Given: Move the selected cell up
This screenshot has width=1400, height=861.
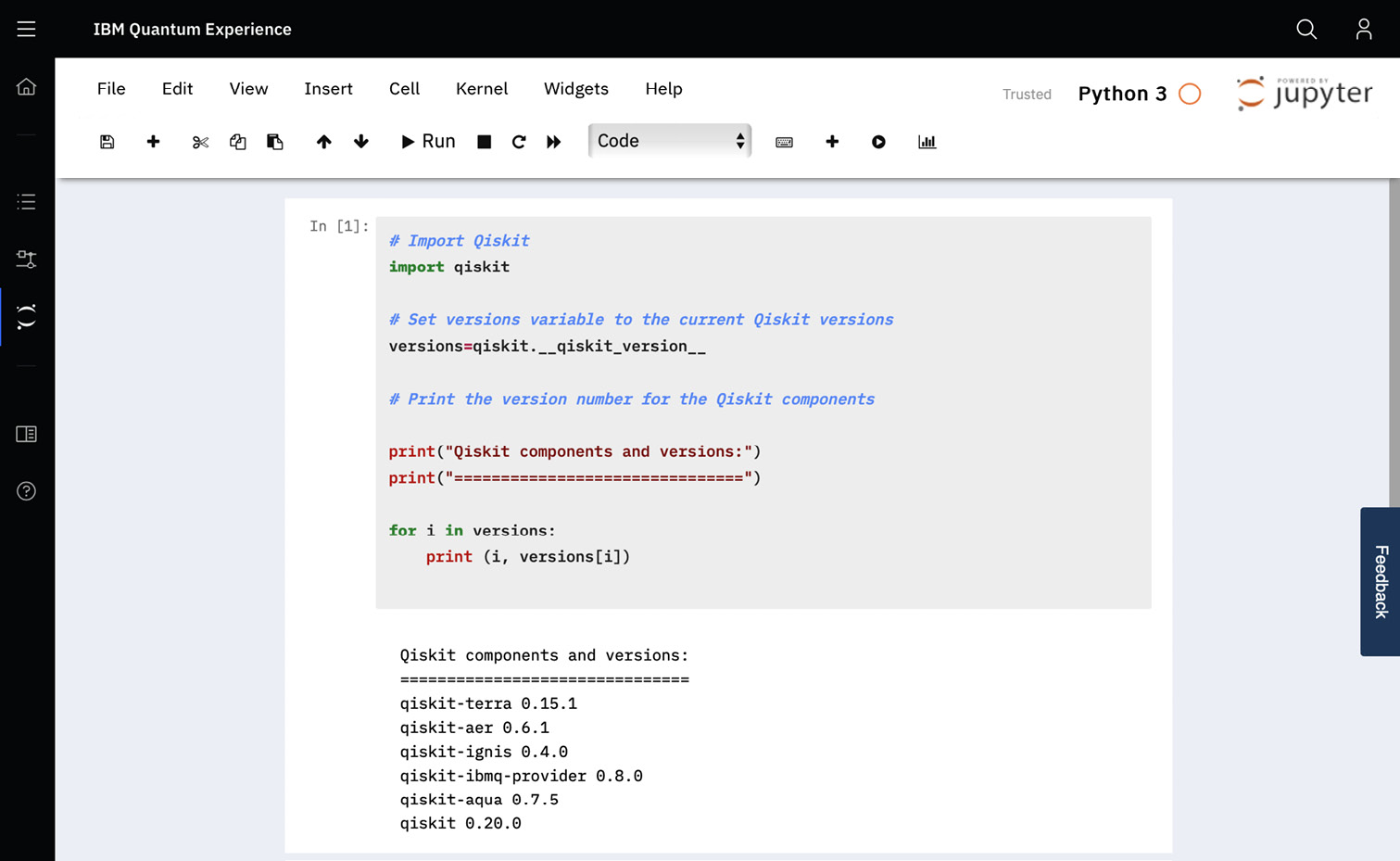Looking at the screenshot, I should point(323,142).
